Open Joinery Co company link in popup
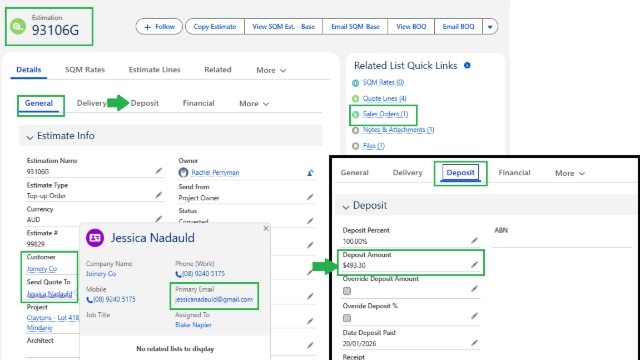The width and height of the screenshot is (640, 360). pos(101,273)
